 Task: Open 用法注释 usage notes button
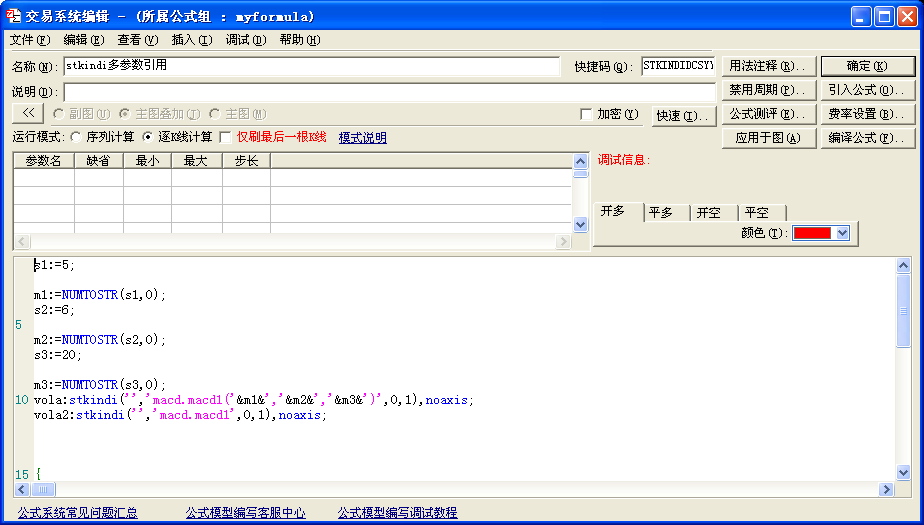pos(768,66)
